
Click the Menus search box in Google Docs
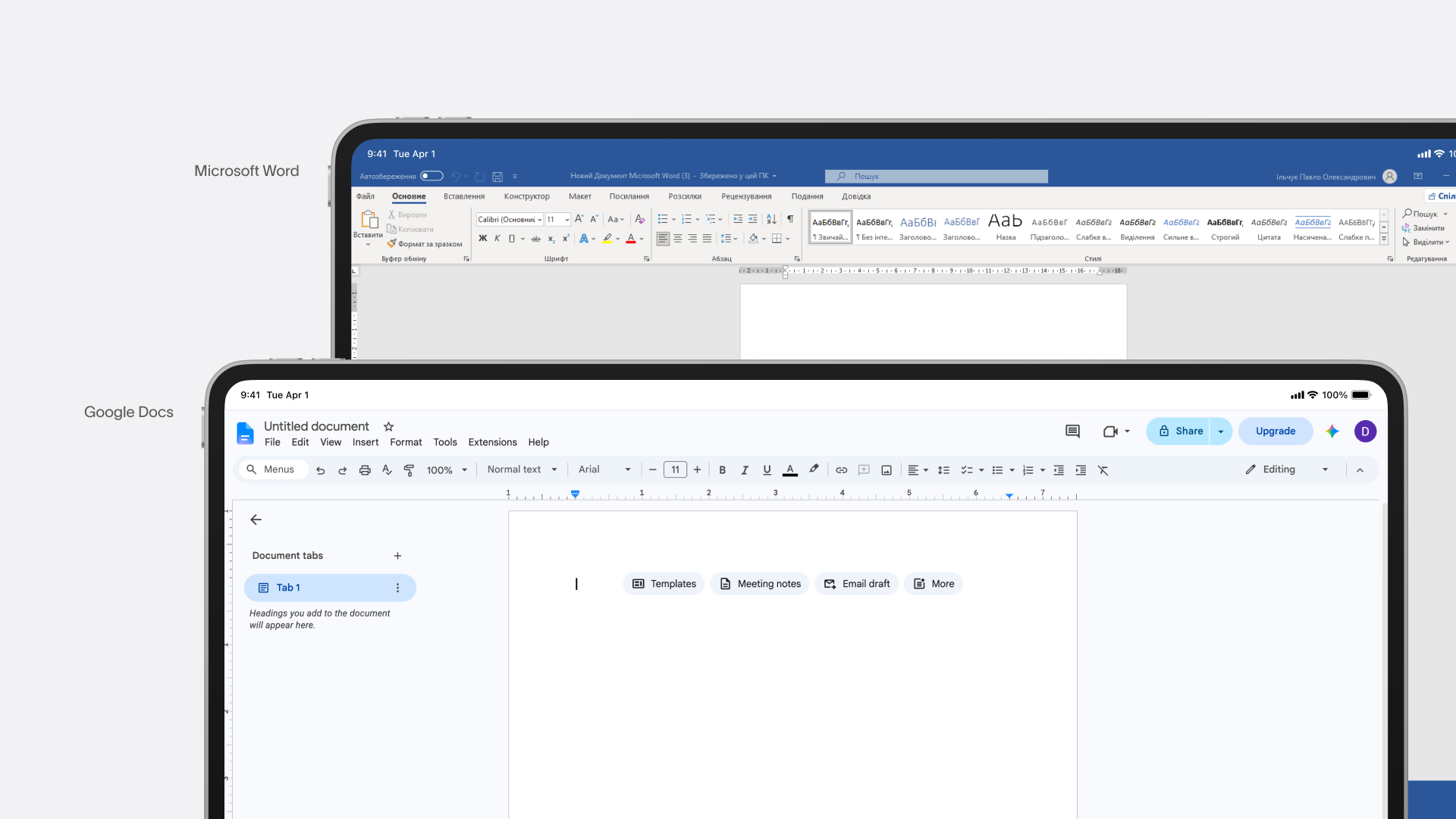point(274,470)
